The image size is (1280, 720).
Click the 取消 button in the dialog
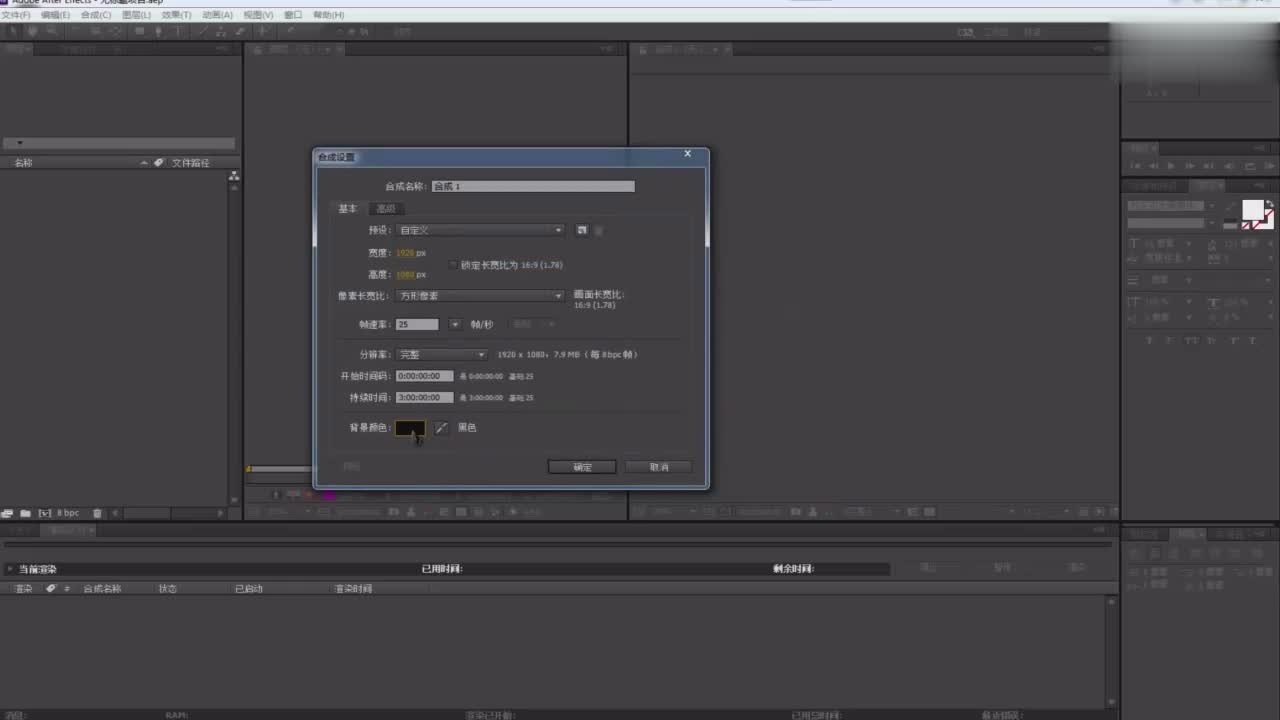click(x=658, y=467)
